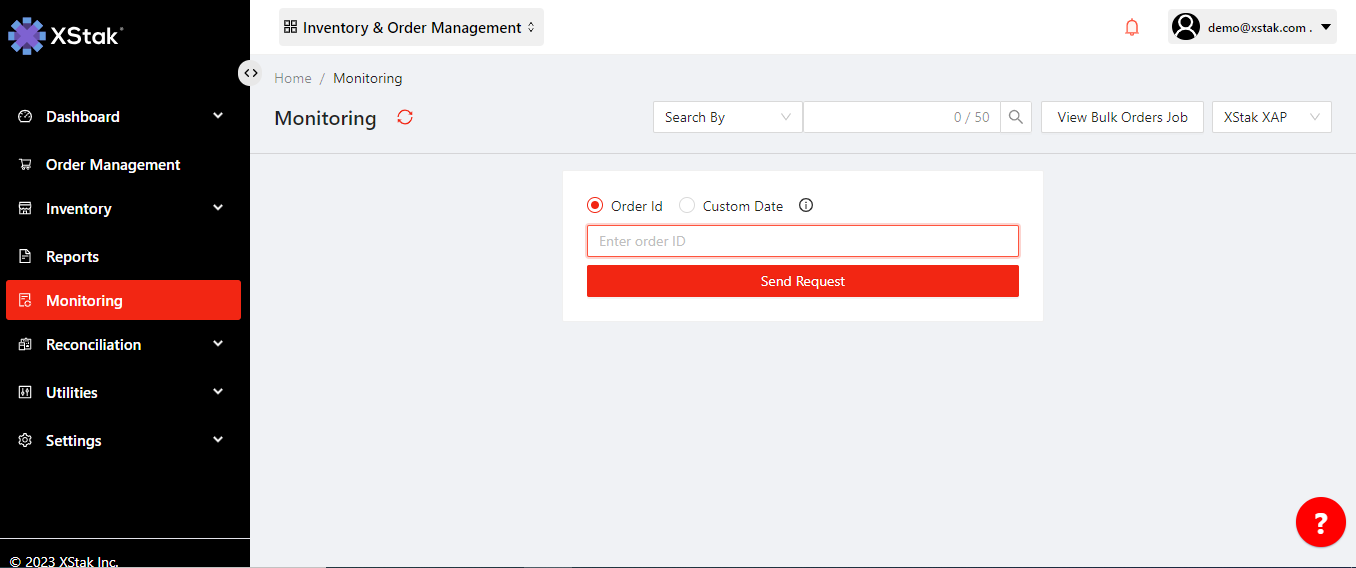1356x568 pixels.
Task: Open the Search By dropdown
Action: [x=727, y=117]
